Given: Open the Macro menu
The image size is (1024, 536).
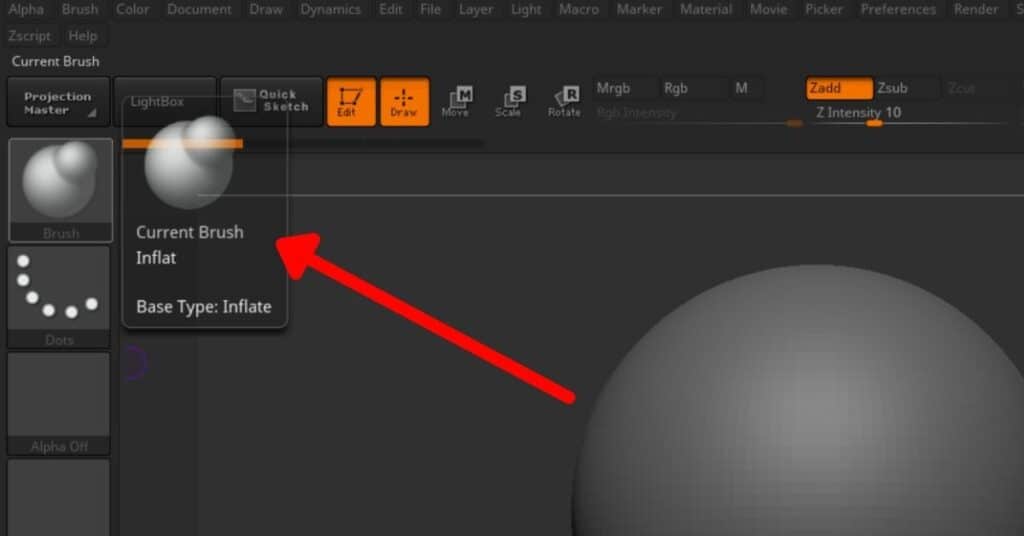Looking at the screenshot, I should point(579,9).
